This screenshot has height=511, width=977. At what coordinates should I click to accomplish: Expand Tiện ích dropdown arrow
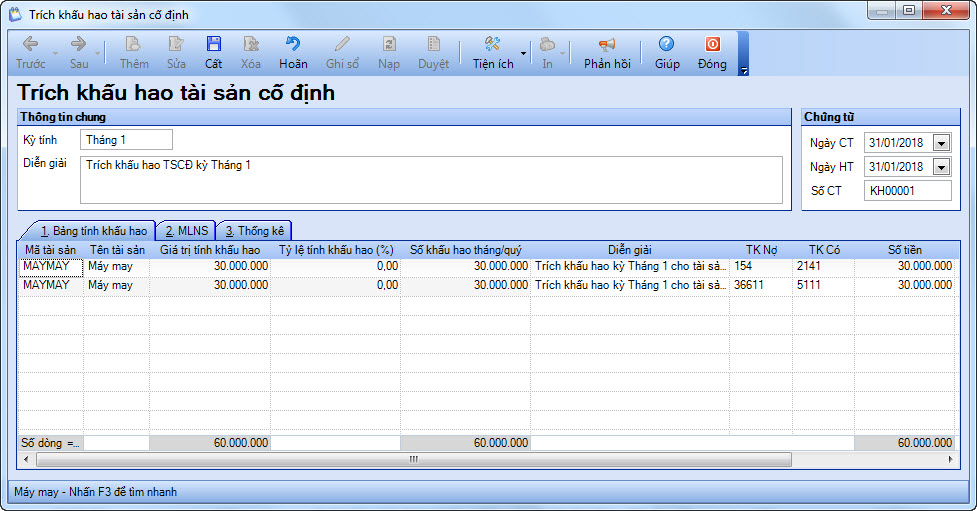(x=523, y=54)
